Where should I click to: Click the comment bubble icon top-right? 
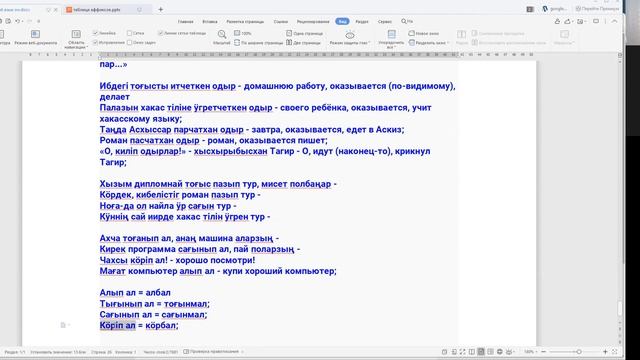(596, 21)
